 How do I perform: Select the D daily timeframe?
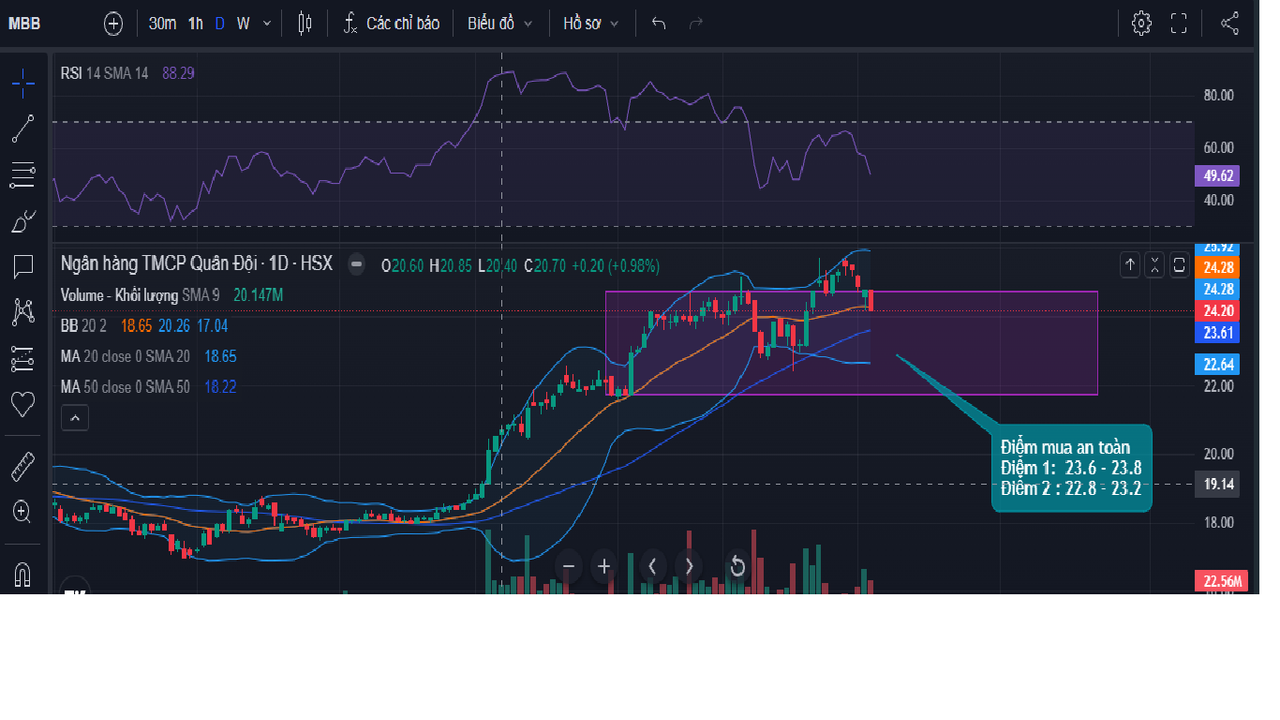coord(220,23)
